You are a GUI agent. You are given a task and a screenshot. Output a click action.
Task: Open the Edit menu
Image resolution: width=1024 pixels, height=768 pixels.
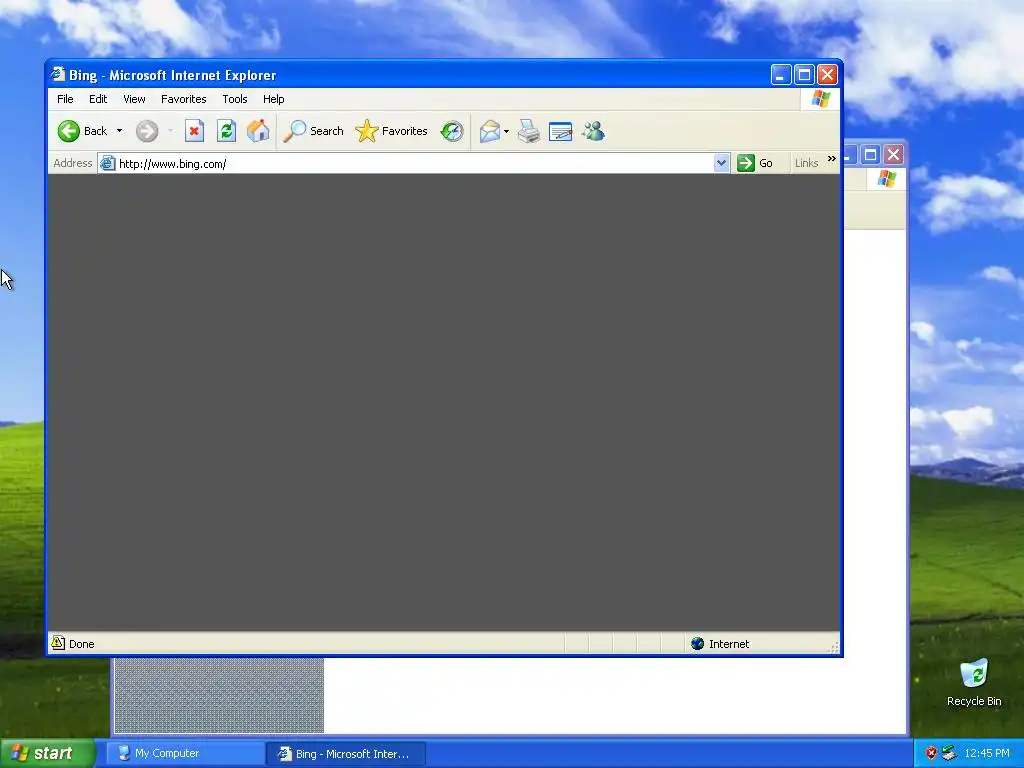[x=98, y=99]
